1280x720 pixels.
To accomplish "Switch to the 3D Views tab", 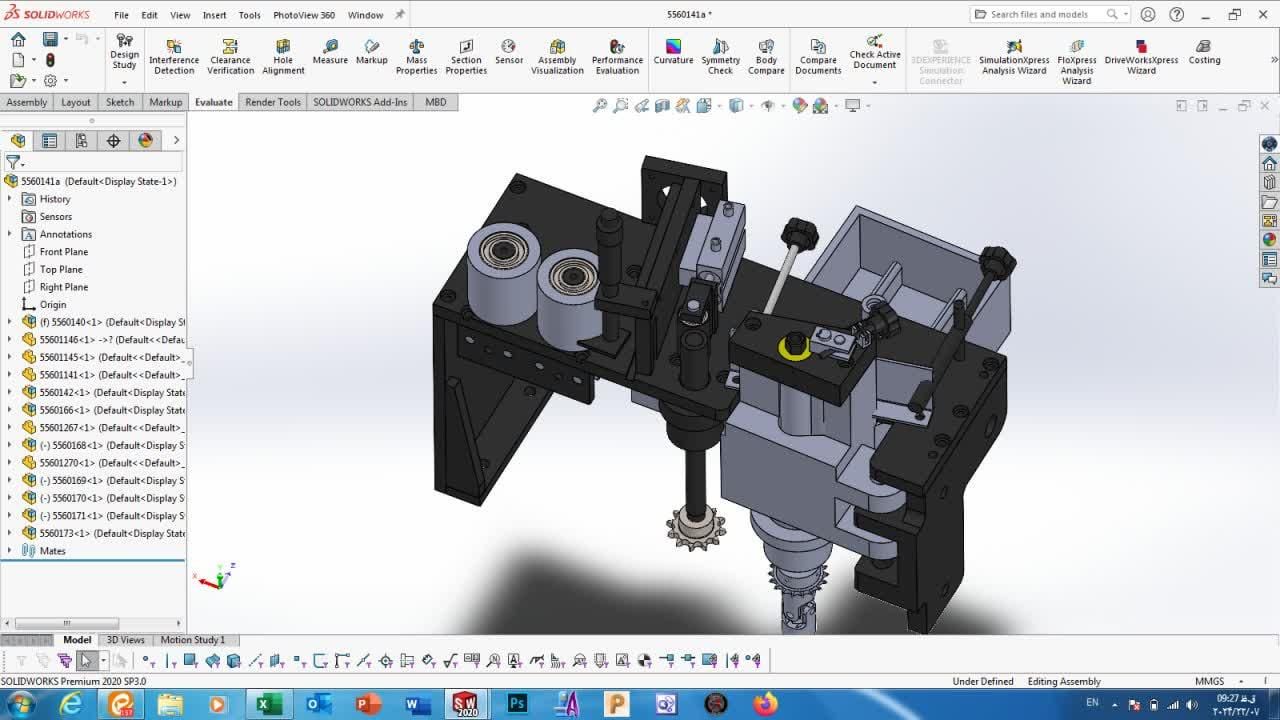I will click(x=125, y=640).
